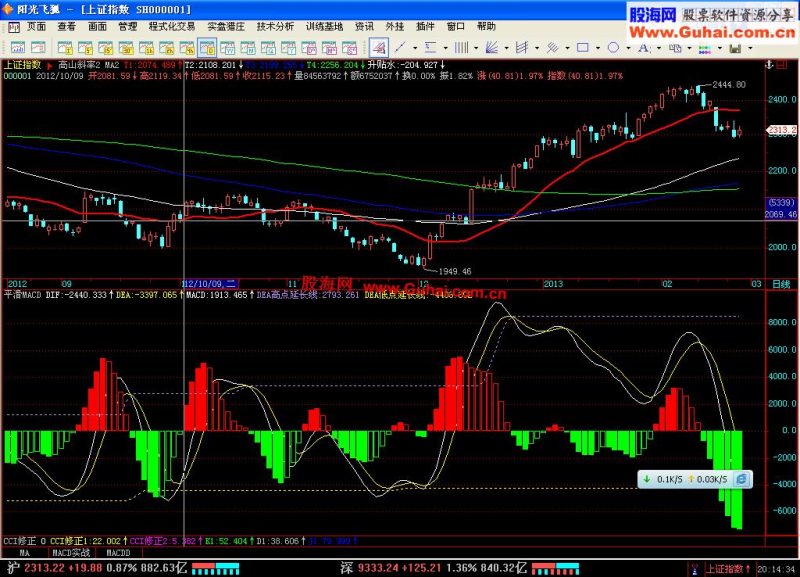Viewport: 800px width, 577px height.
Task: Select the trend line drawing tool
Action: (x=401, y=47)
